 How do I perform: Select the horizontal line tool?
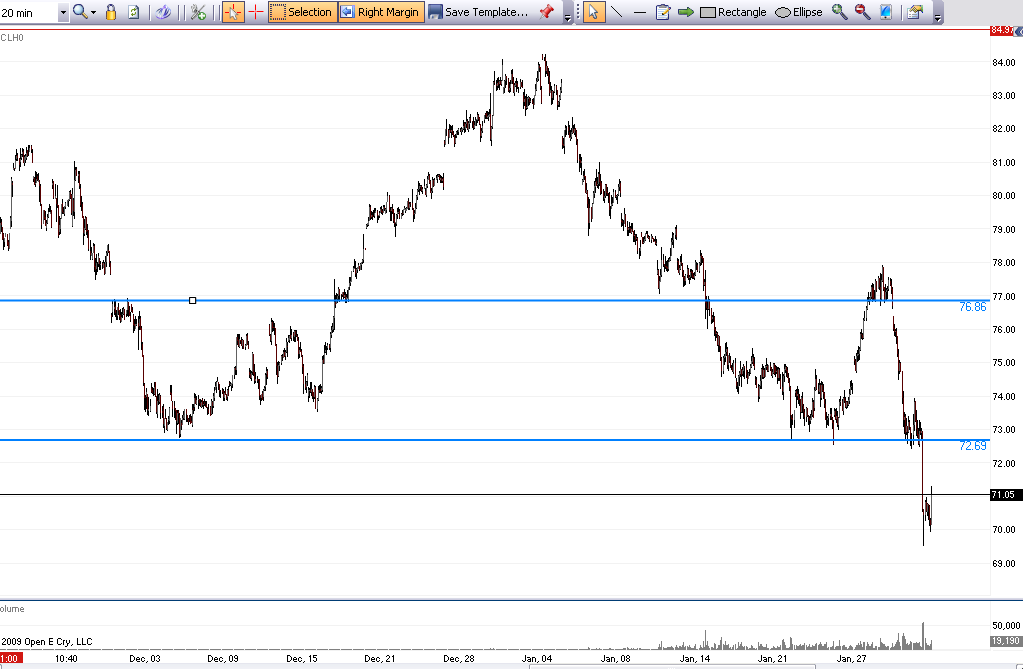click(x=640, y=12)
